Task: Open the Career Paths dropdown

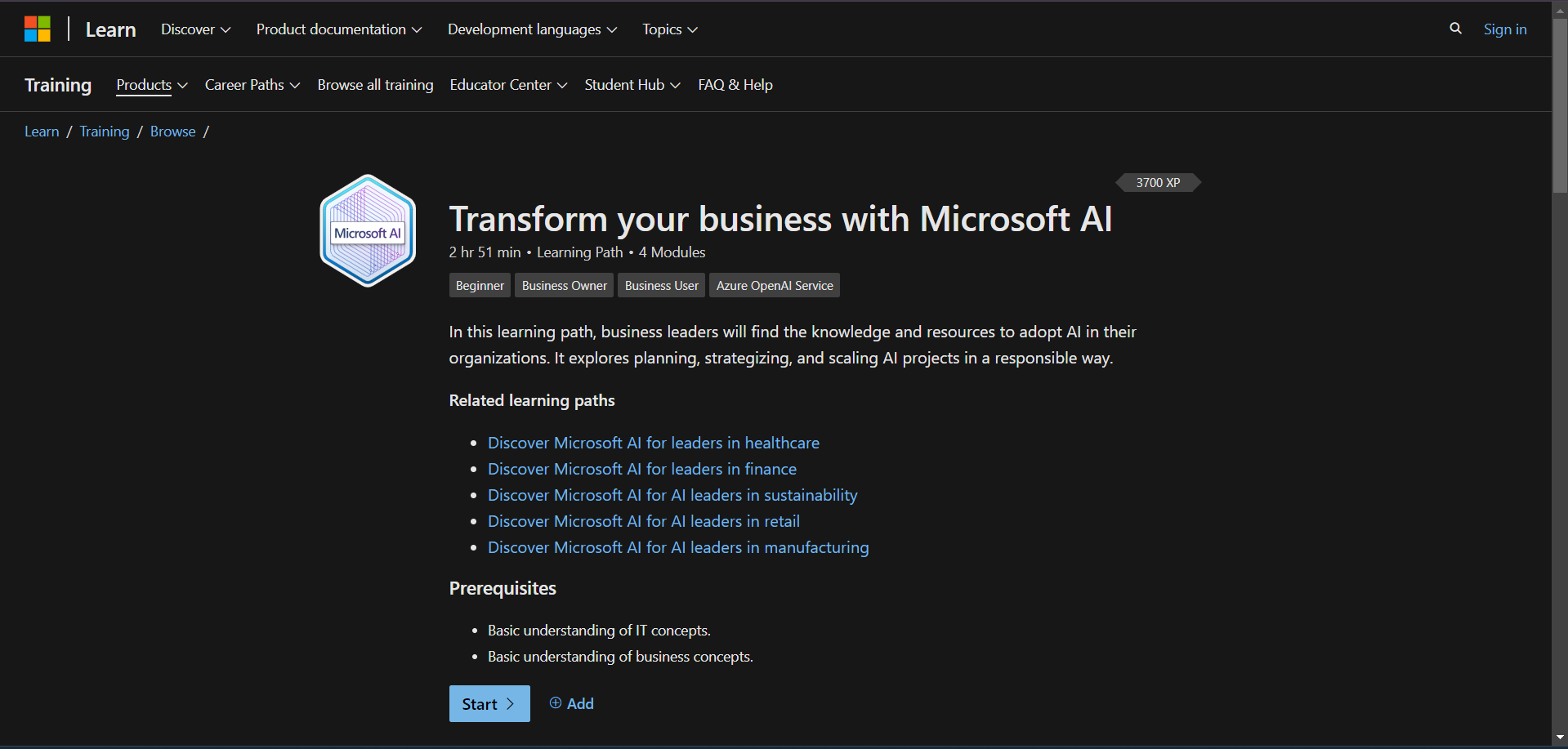Action: point(252,84)
